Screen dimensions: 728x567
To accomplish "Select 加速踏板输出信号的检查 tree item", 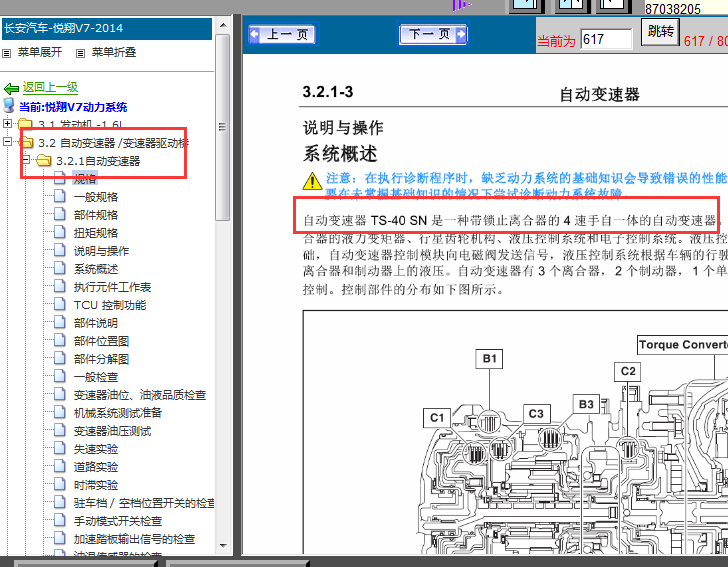I will [x=134, y=539].
